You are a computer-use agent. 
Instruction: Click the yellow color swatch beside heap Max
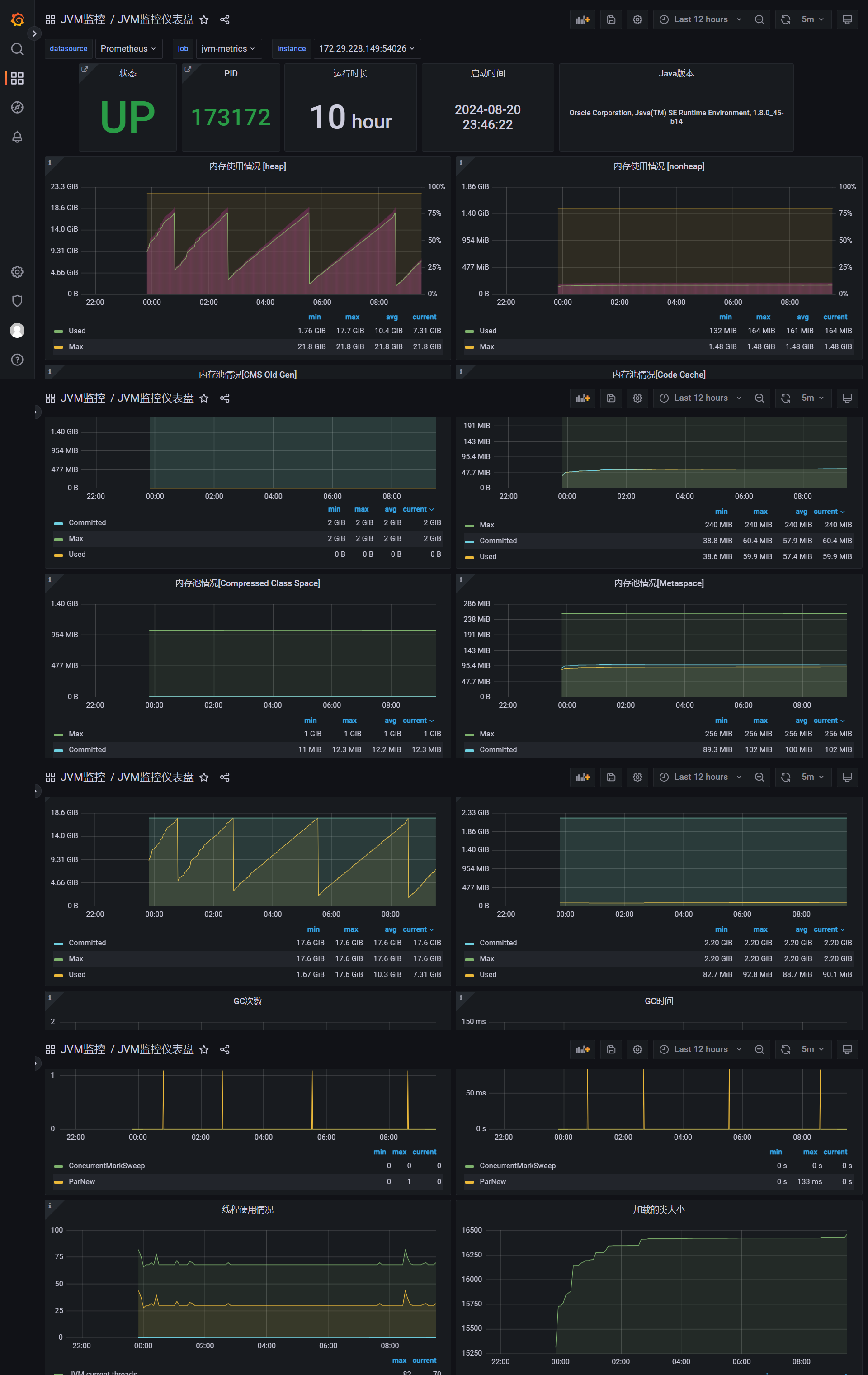point(58,347)
